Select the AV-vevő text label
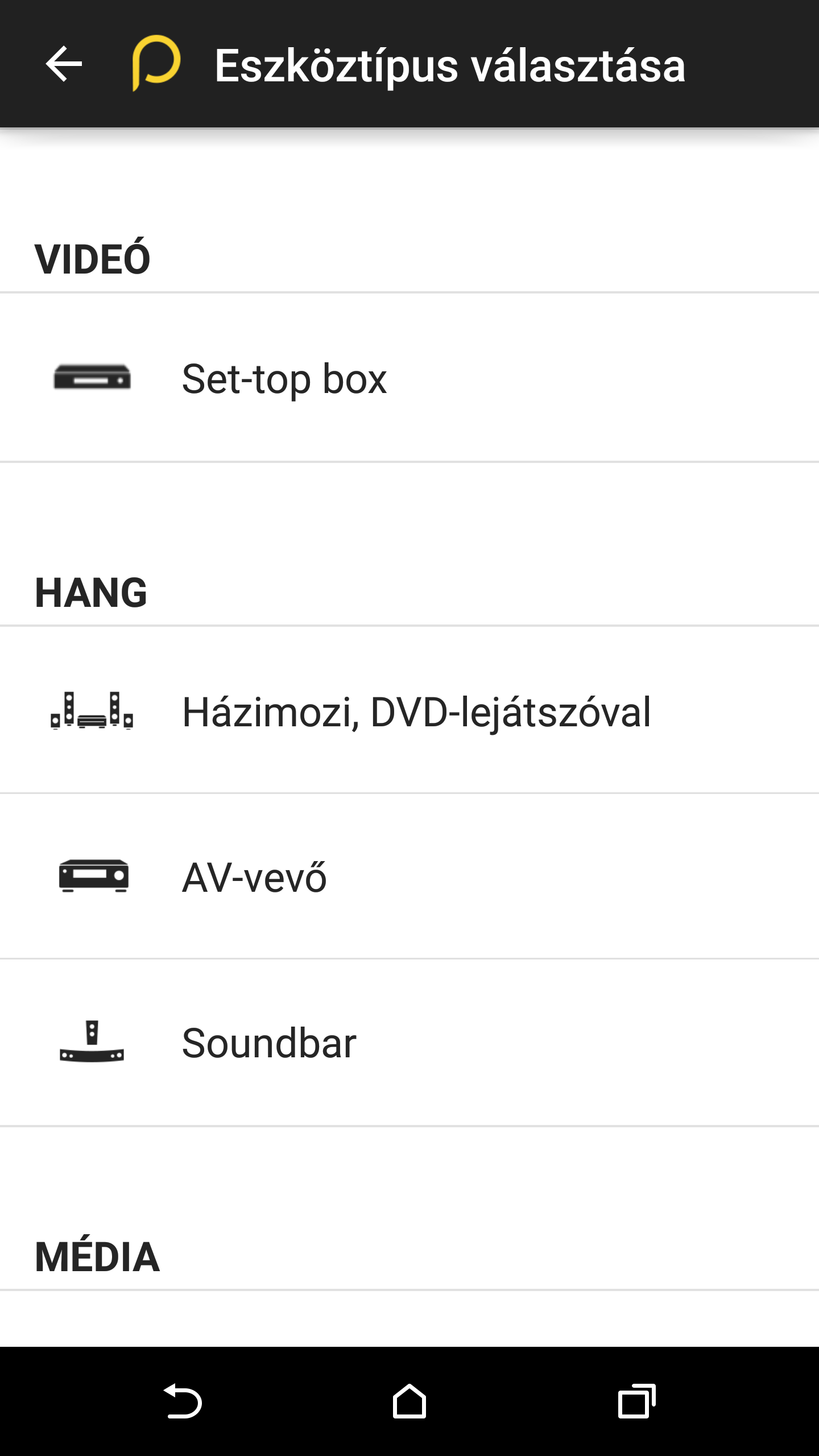Viewport: 819px width, 1456px height. pyautogui.click(x=254, y=878)
